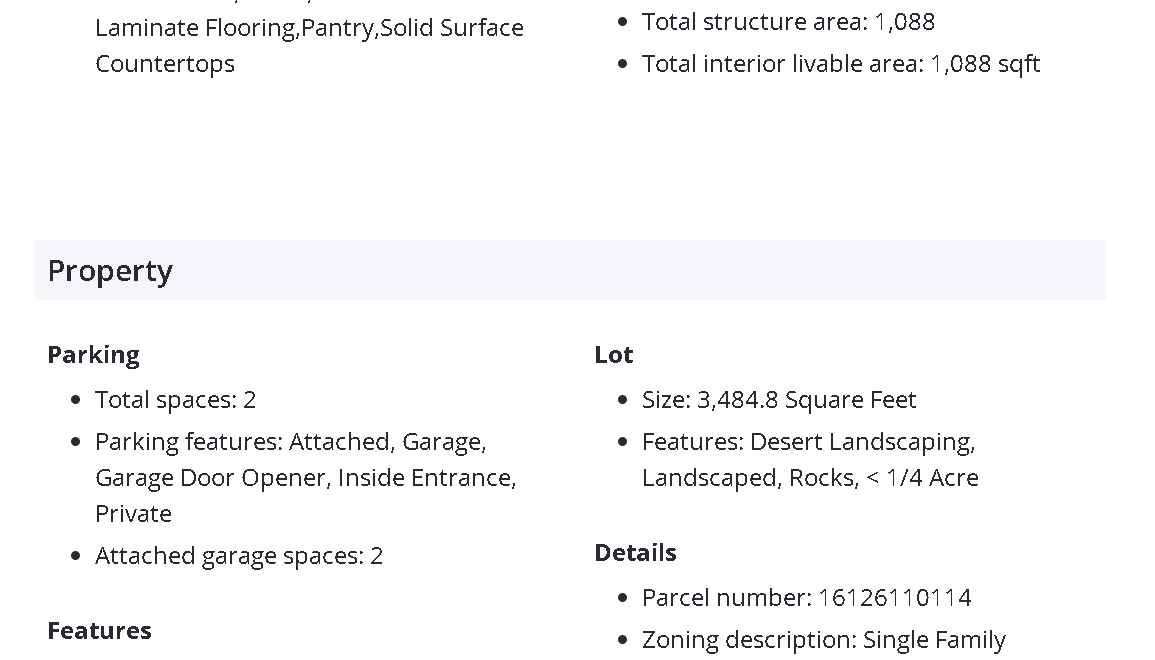This screenshot has width=1155, height=660.
Task: Click 'Attached garage spaces: 2' line
Action: (x=239, y=556)
